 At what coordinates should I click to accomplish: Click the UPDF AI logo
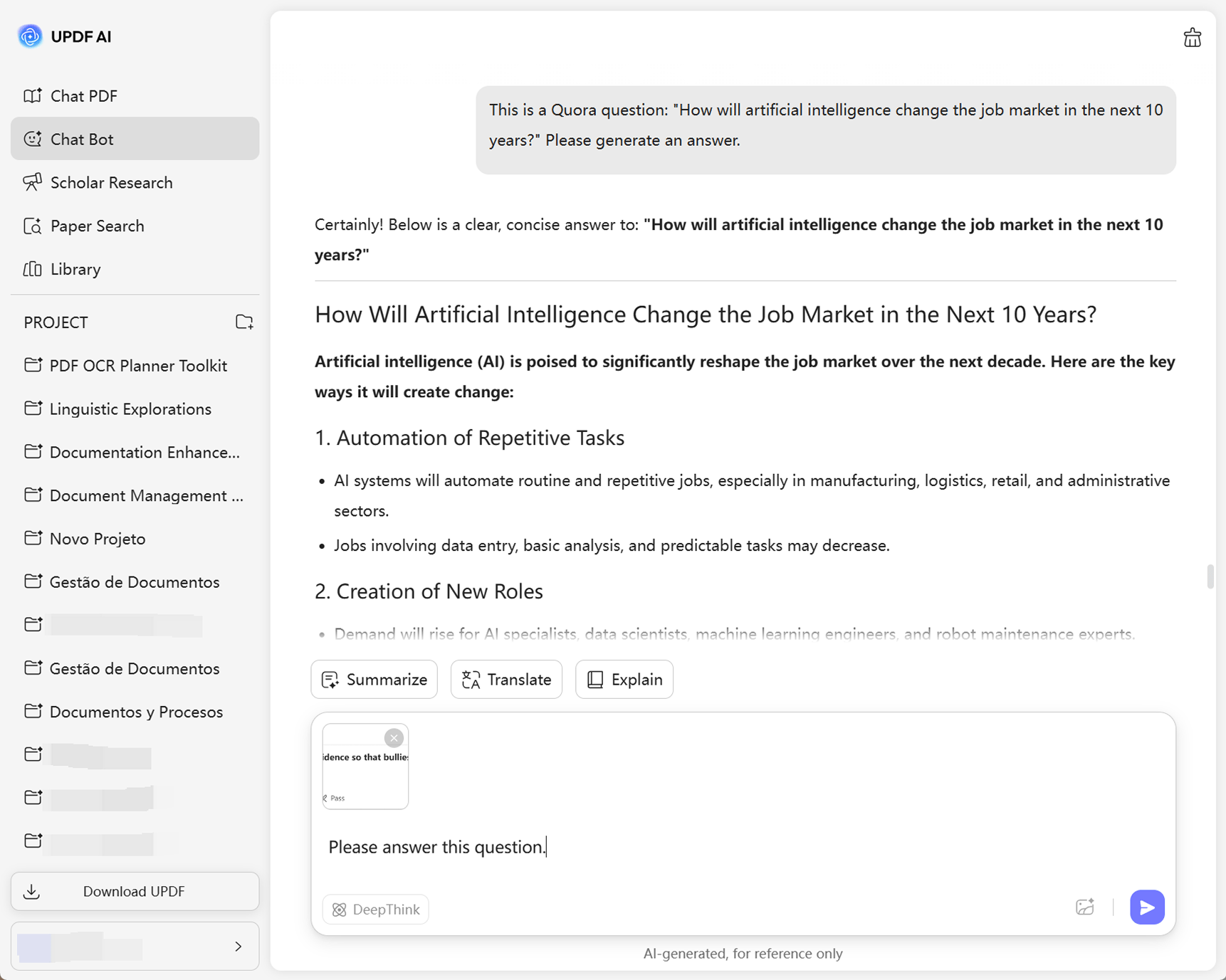(x=30, y=36)
